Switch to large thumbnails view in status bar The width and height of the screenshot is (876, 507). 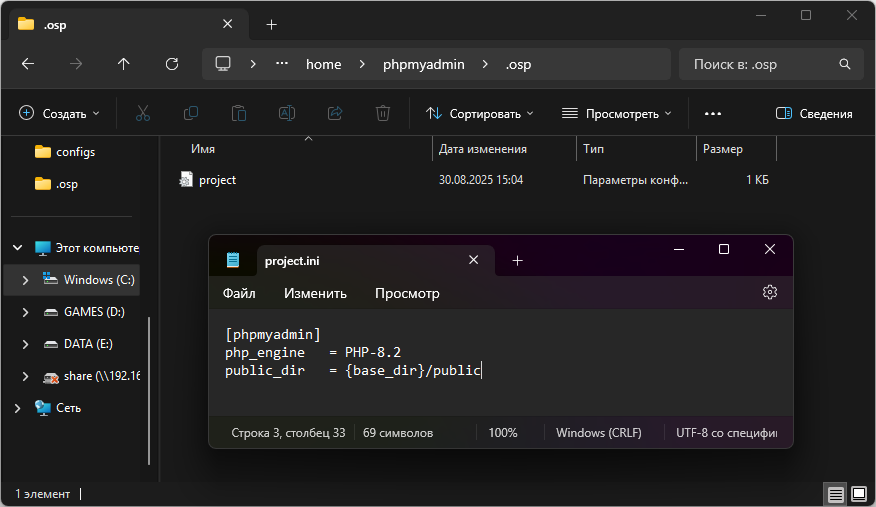click(858, 494)
